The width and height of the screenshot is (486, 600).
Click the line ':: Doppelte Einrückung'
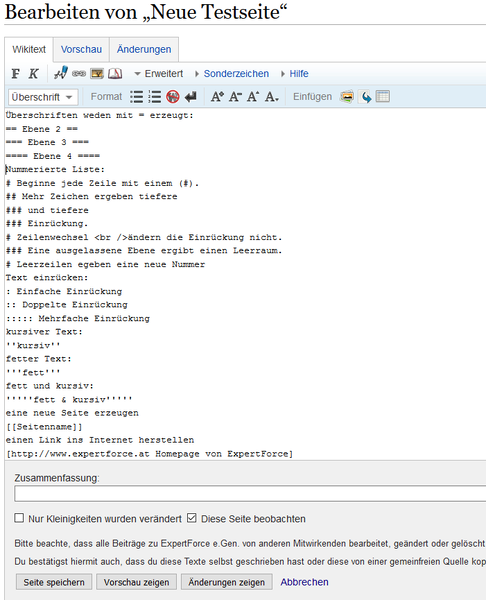pyautogui.click(x=67, y=305)
